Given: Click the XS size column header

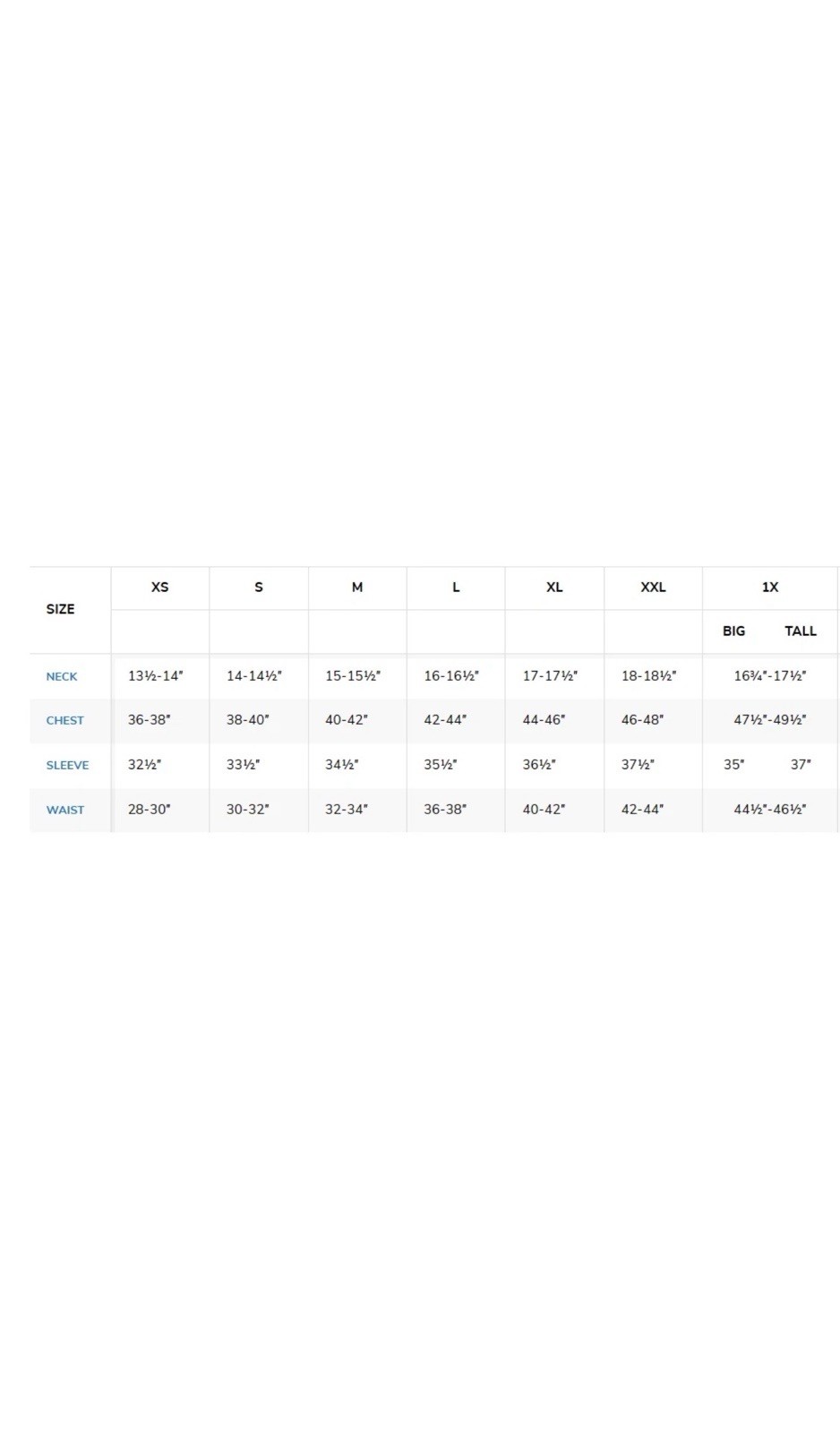Looking at the screenshot, I should tap(159, 588).
